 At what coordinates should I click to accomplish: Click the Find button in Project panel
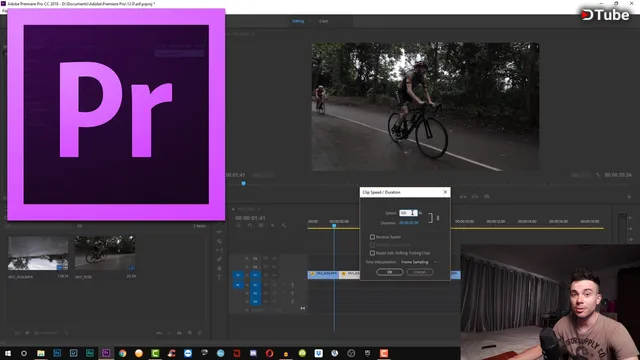tap(170, 333)
